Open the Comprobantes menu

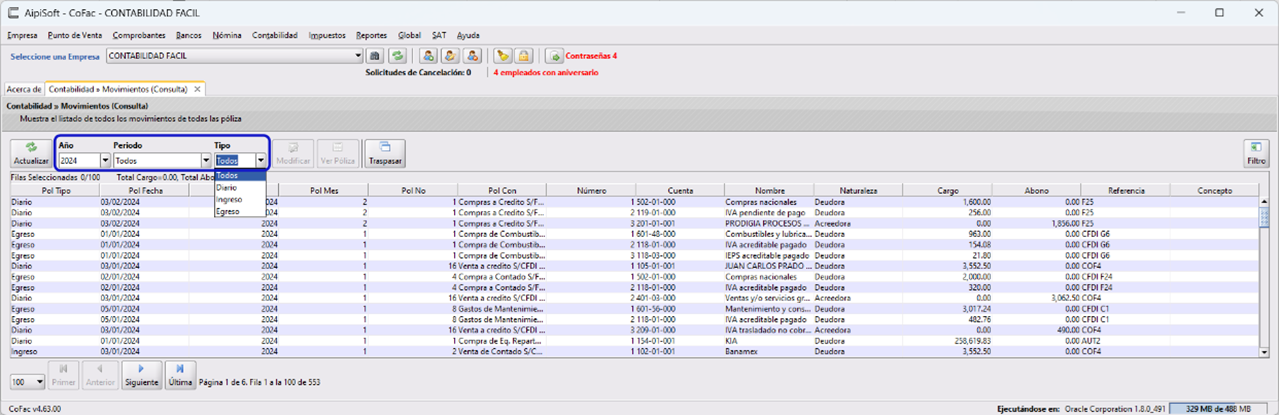pyautogui.click(x=139, y=35)
